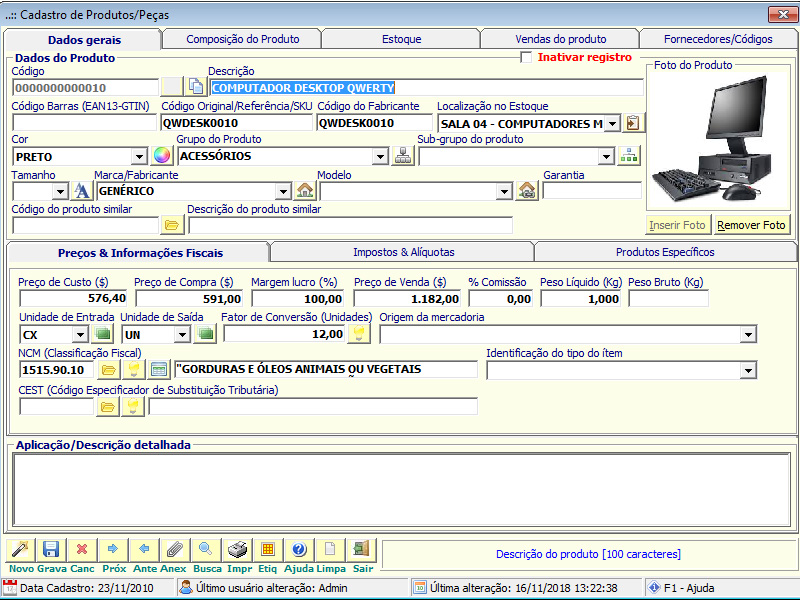The width and height of the screenshot is (800, 600).
Task: Click the house icon beside Marca/Fabricante
Action: [305, 190]
